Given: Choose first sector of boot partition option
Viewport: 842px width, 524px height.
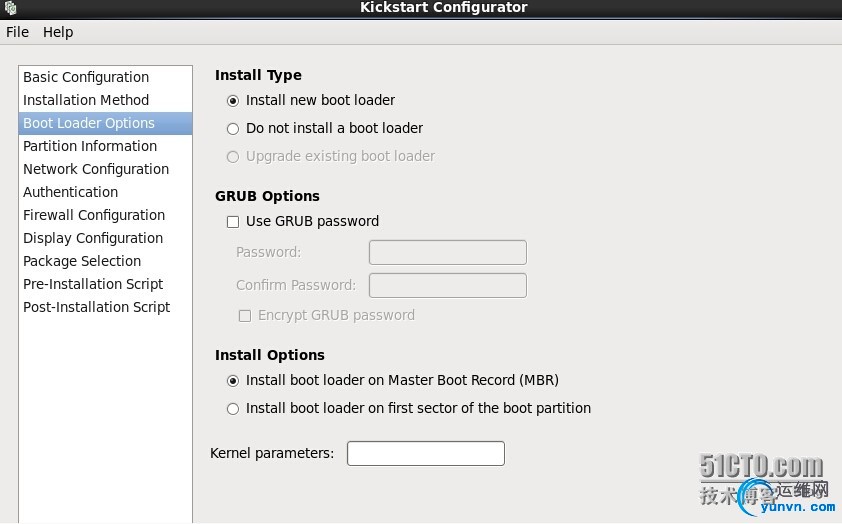Looking at the screenshot, I should pos(233,409).
